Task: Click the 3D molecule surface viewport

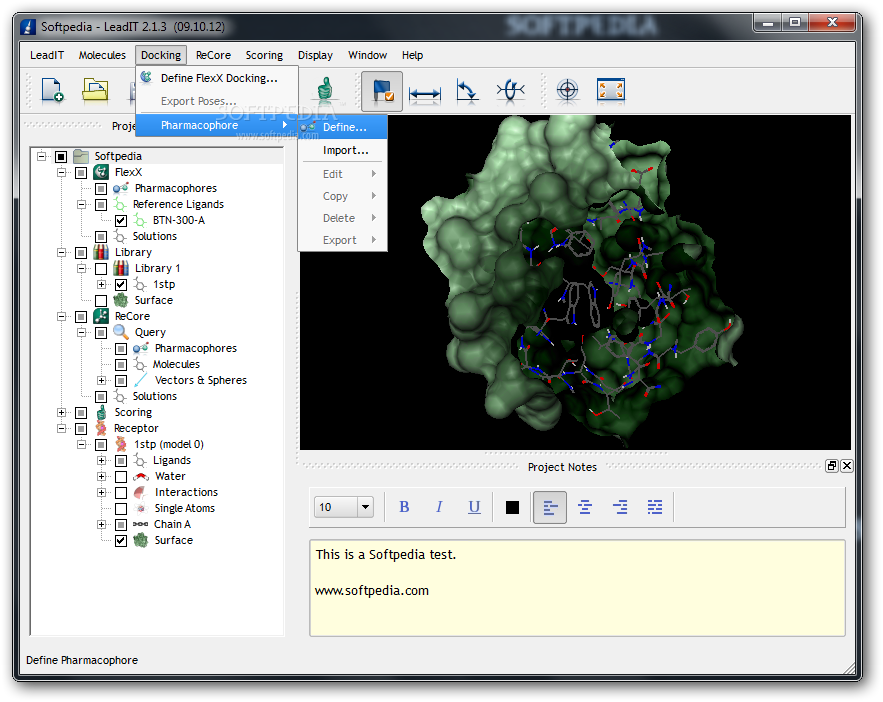Action: [575, 282]
